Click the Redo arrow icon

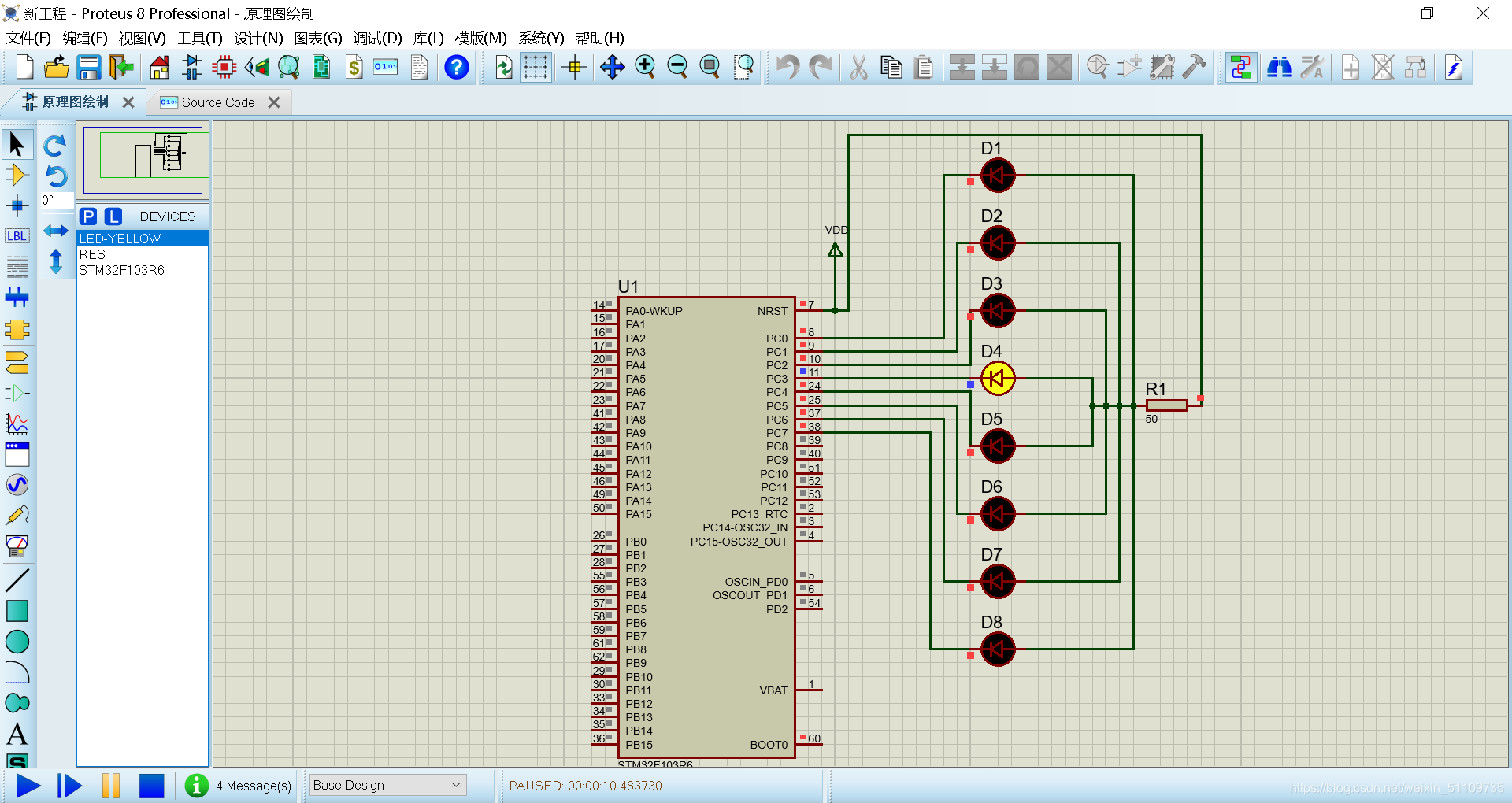click(x=820, y=68)
